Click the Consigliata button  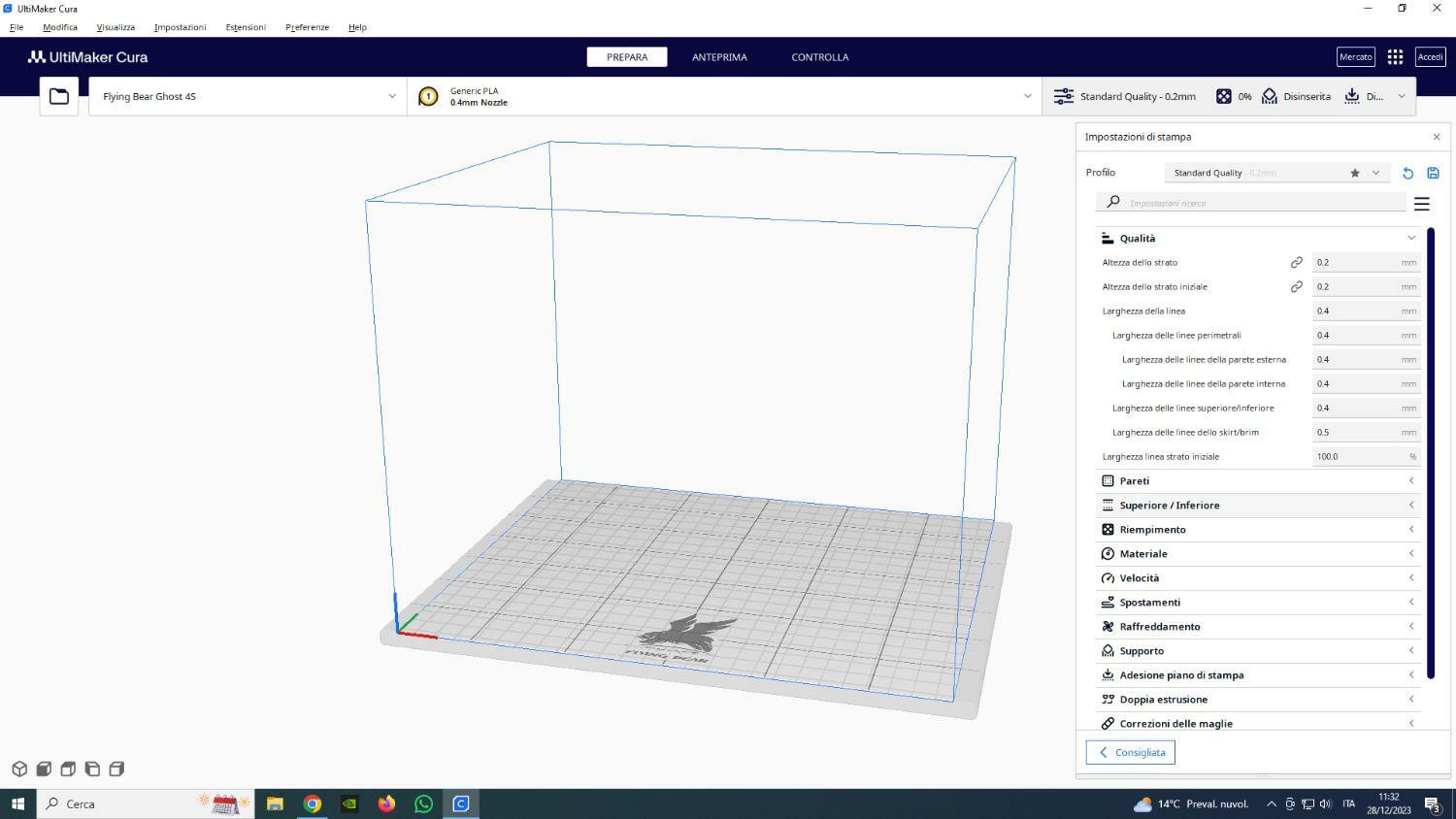click(1131, 752)
